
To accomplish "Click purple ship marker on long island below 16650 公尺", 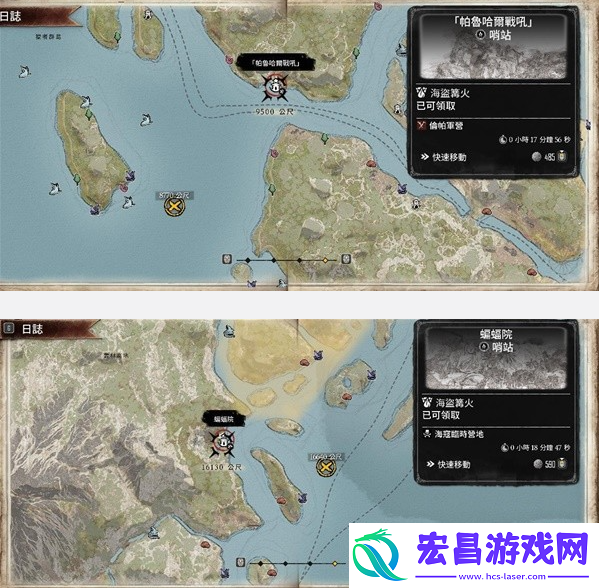I will [x=303, y=497].
